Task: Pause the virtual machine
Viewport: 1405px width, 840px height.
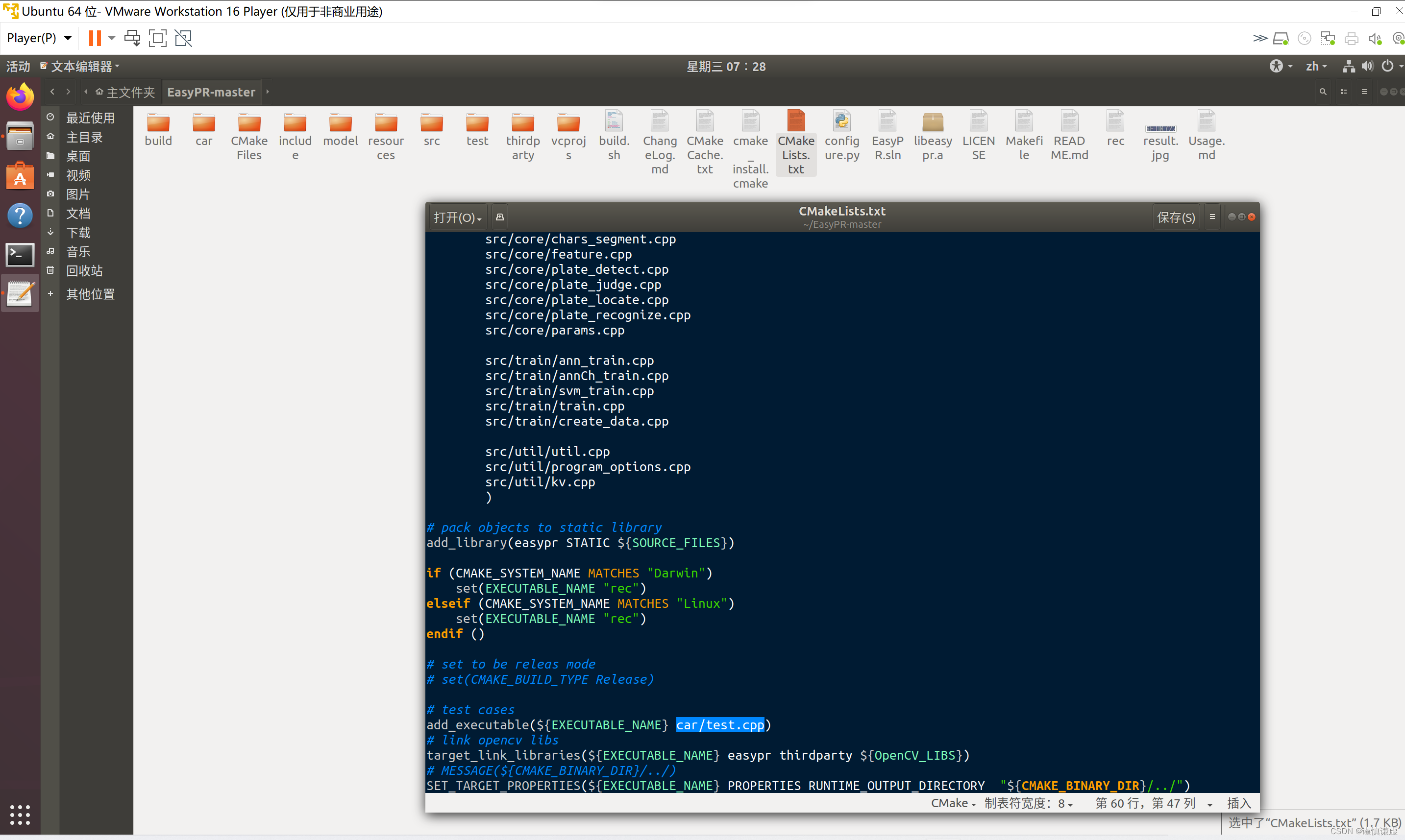Action: tap(95, 38)
